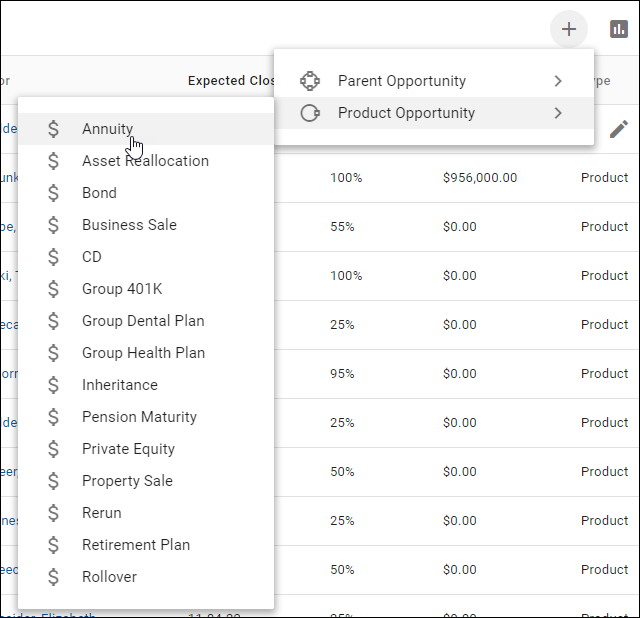Expand the Product Opportunity submenu arrow
Viewport: 640px width, 618px height.
click(x=558, y=113)
